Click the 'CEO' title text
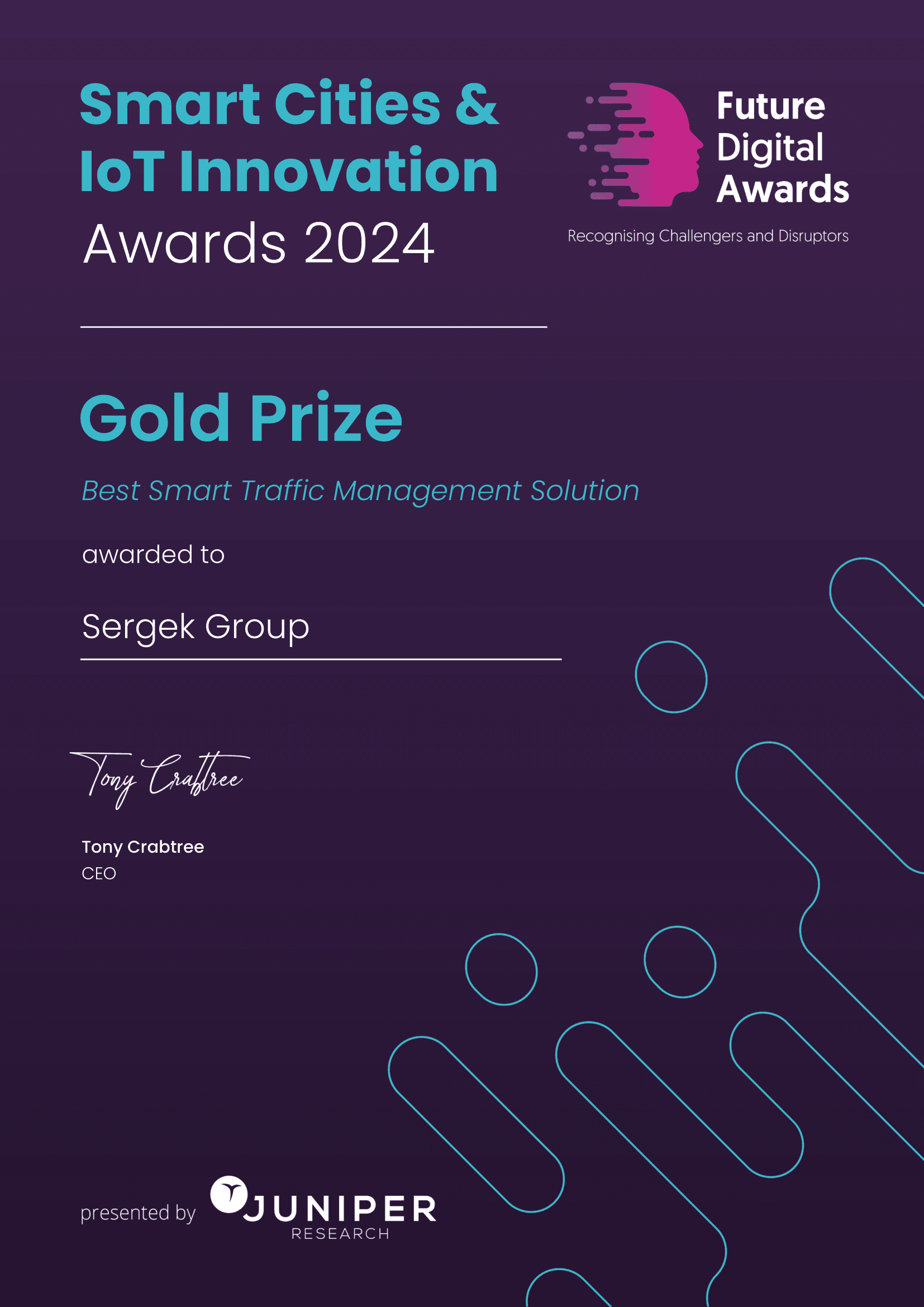Viewport: 924px width, 1307px height. [99, 873]
